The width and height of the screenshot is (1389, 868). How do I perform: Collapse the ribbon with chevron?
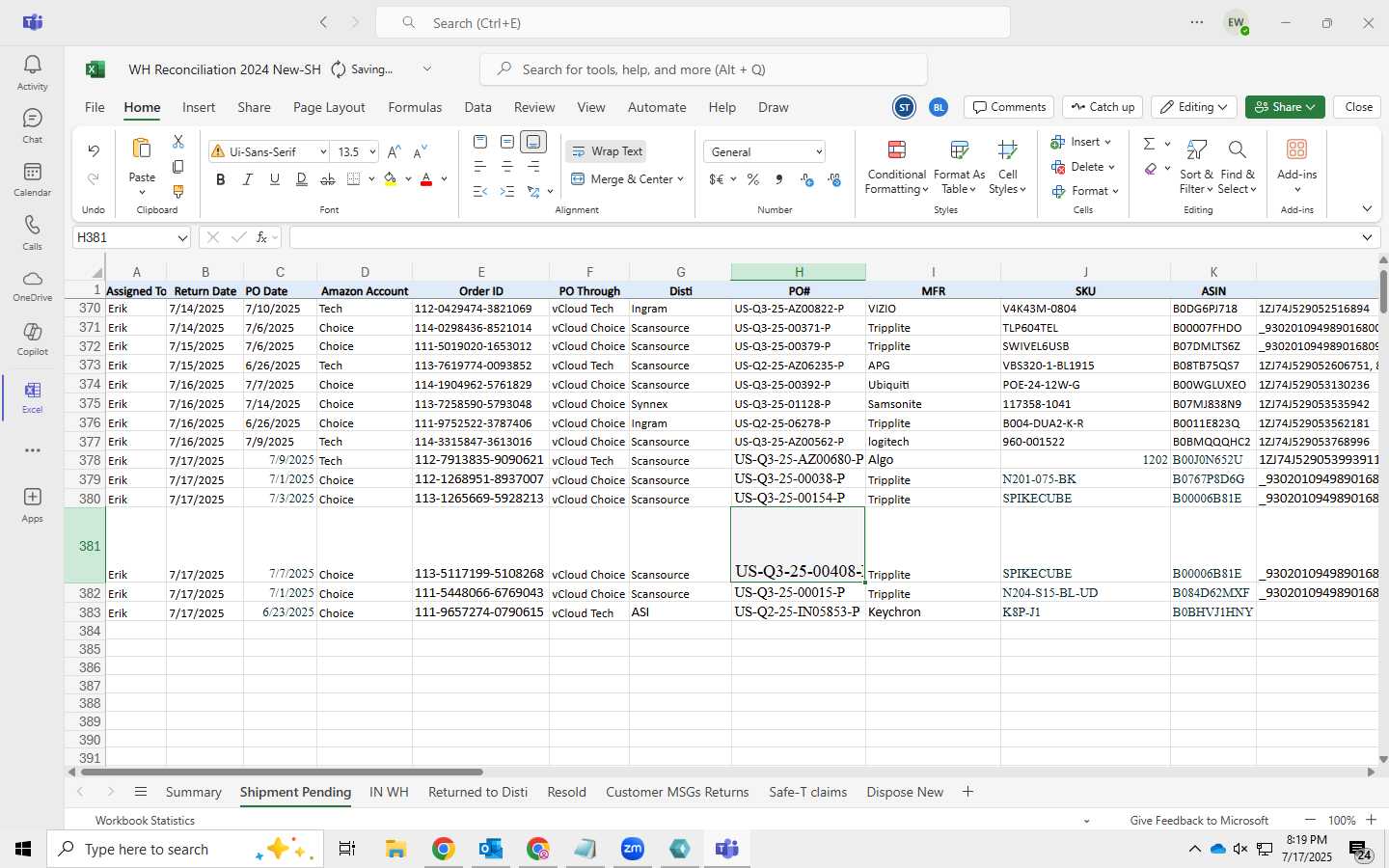tap(1367, 209)
